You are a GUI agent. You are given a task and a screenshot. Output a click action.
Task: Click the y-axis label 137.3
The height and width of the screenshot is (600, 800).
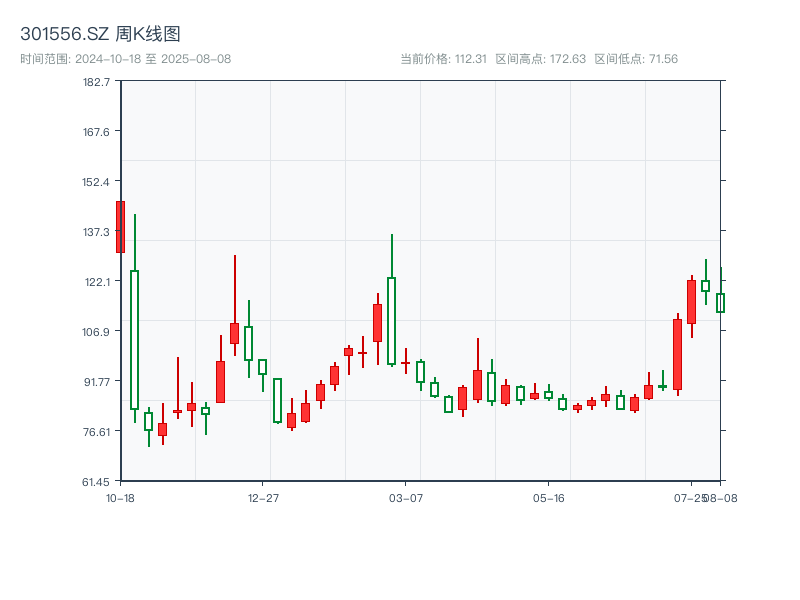click(96, 232)
